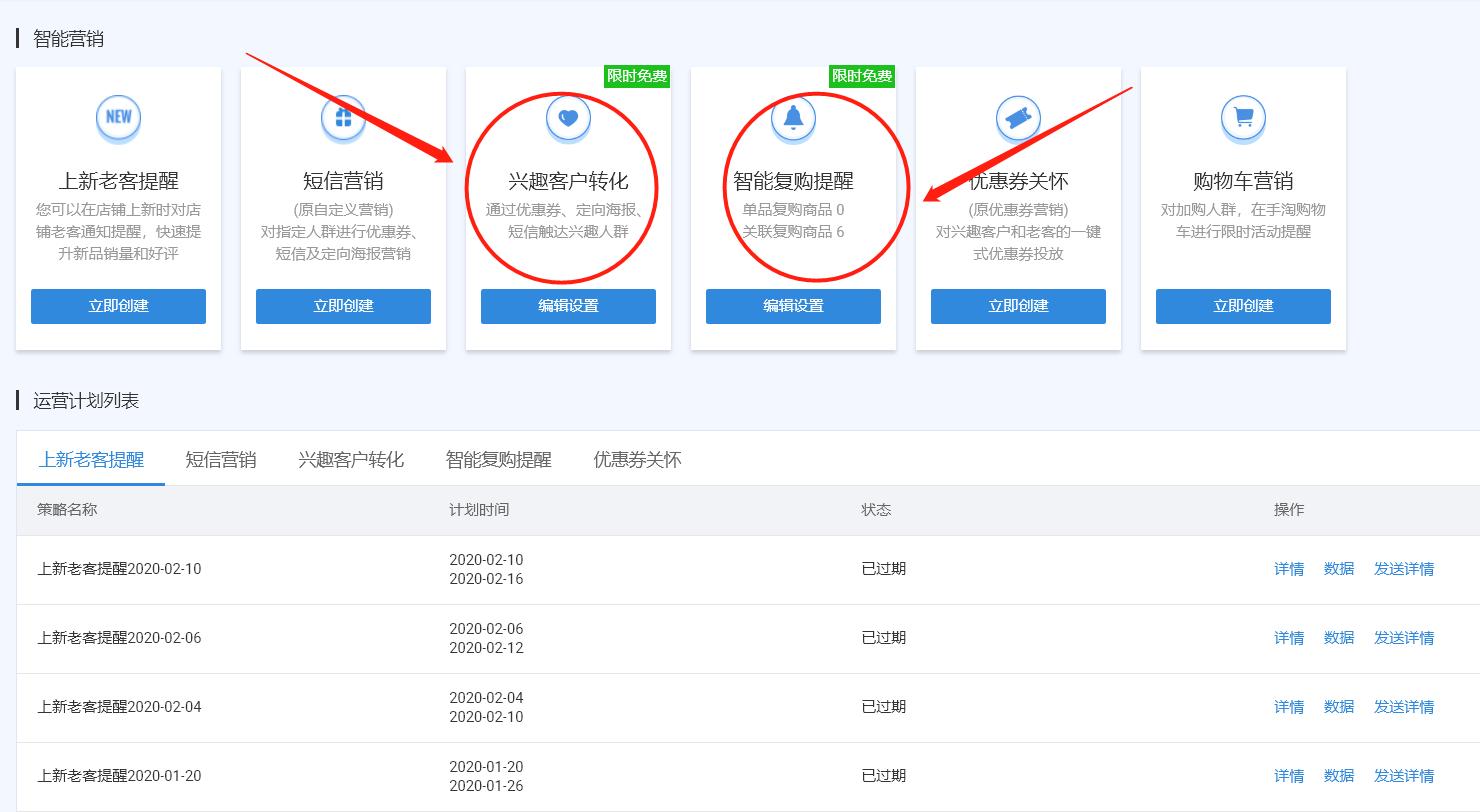Screen dimensions: 1480x812
Task: Click the 单品复购商品 0 text
Action: (x=793, y=210)
